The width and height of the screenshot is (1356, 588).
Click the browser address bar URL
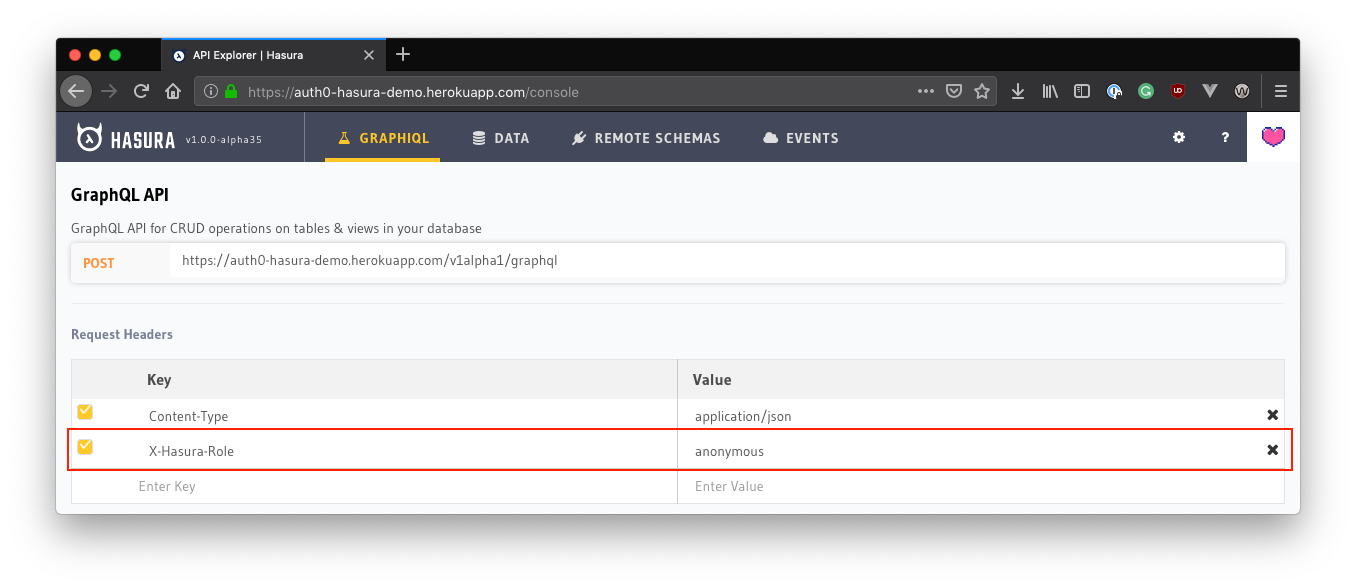413,92
